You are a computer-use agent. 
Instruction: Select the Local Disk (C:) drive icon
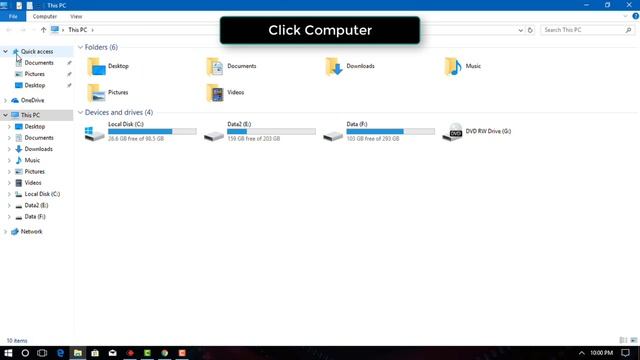(94, 133)
